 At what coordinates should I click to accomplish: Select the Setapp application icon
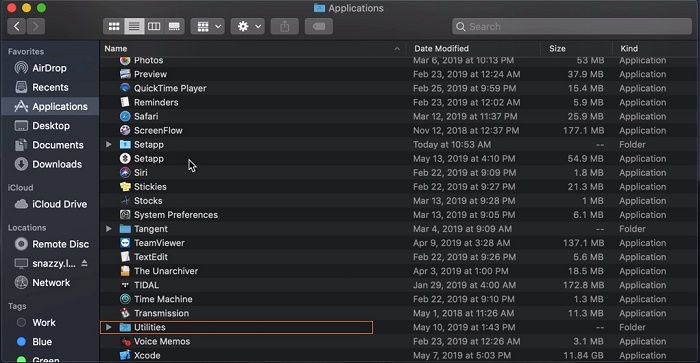125,159
